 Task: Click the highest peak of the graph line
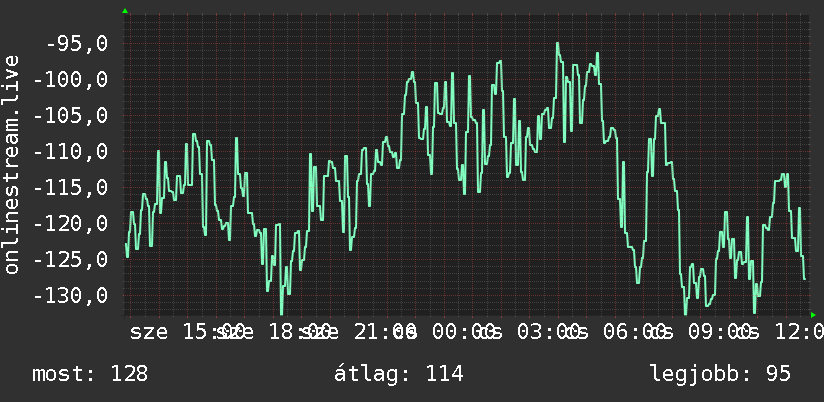(557, 44)
